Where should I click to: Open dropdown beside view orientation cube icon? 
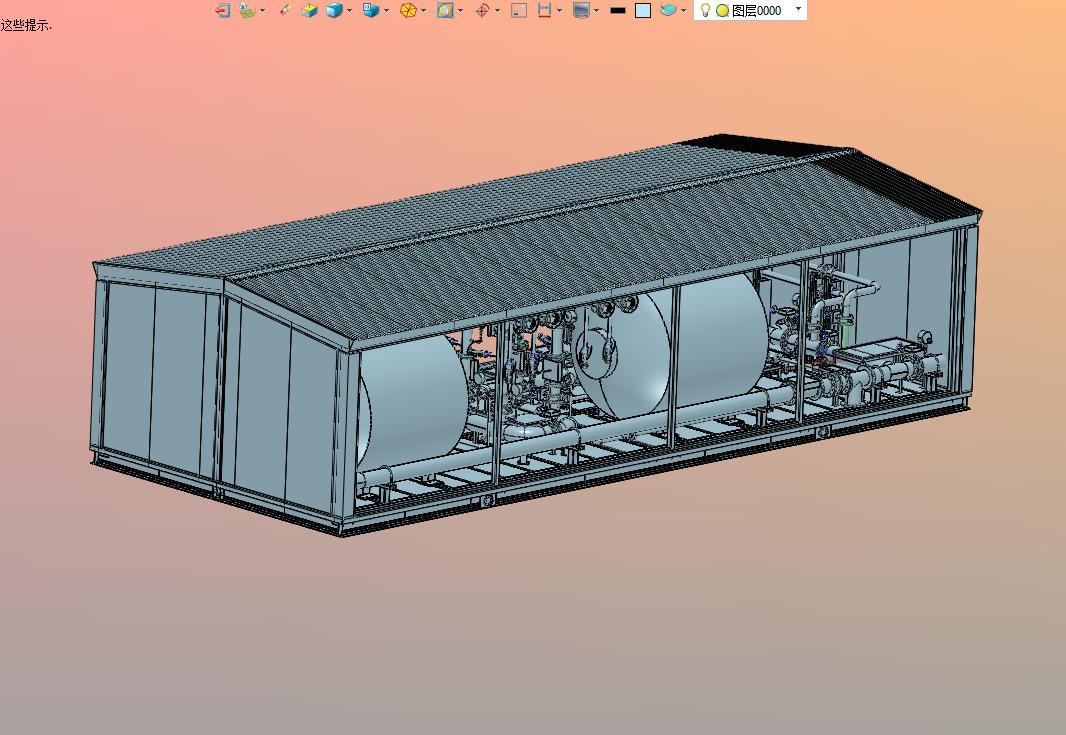point(386,10)
